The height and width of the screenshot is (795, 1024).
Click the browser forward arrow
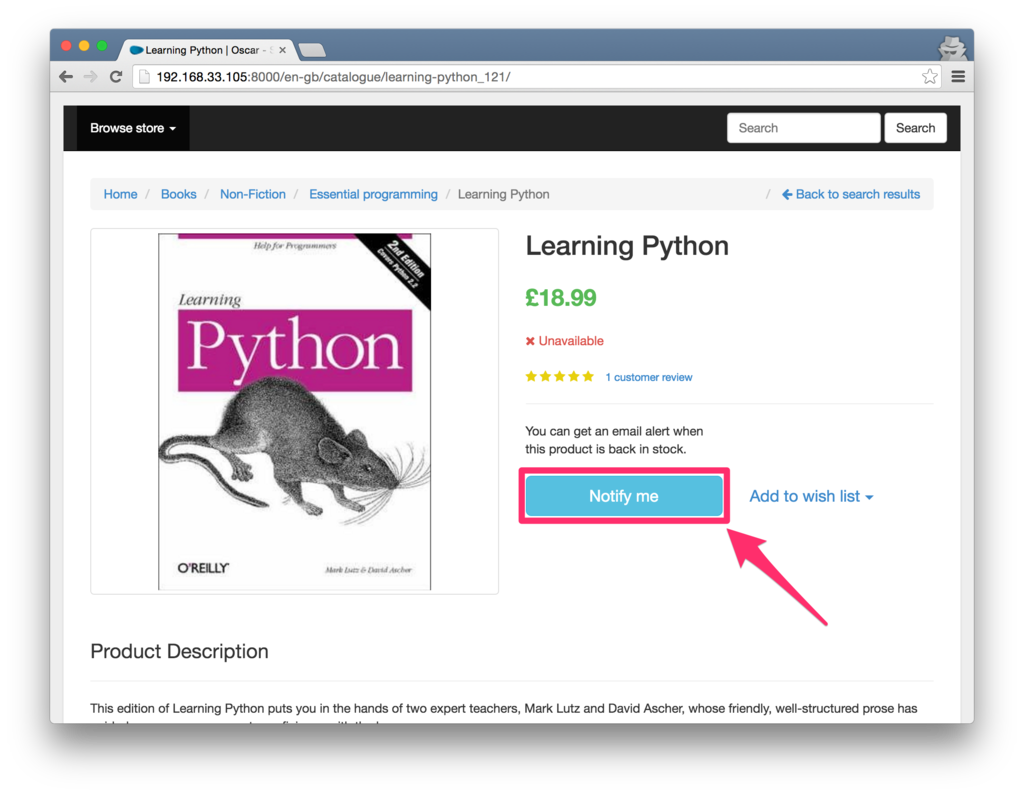pos(91,77)
